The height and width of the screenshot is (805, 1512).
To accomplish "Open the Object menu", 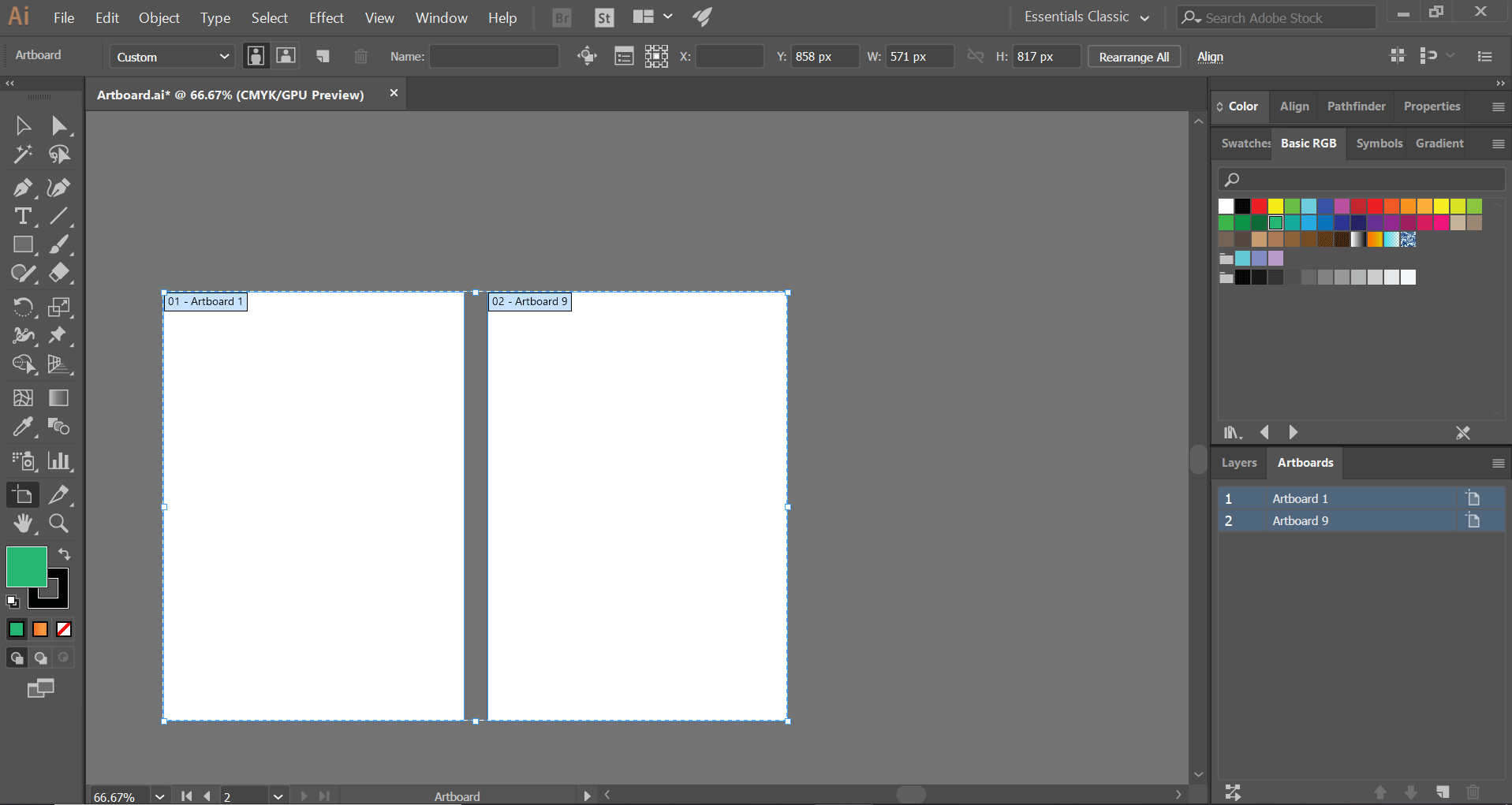I will (159, 17).
